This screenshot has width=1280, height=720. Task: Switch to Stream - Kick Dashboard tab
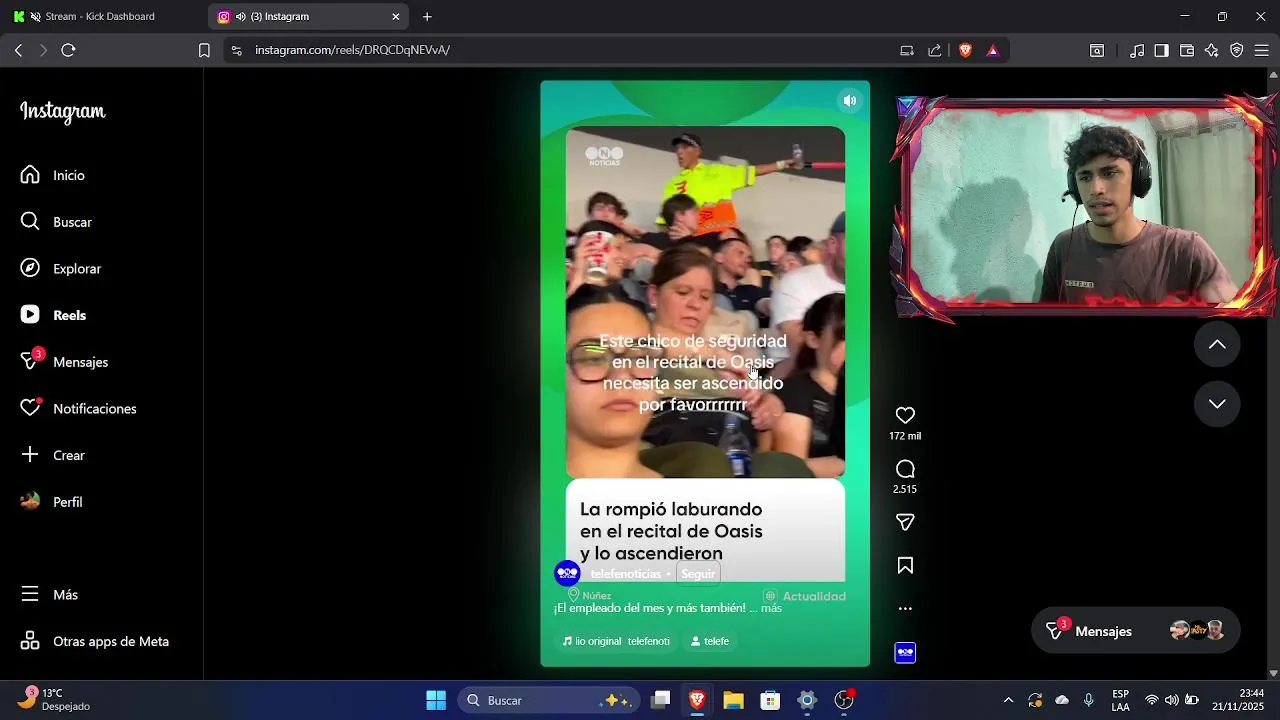[x=100, y=16]
